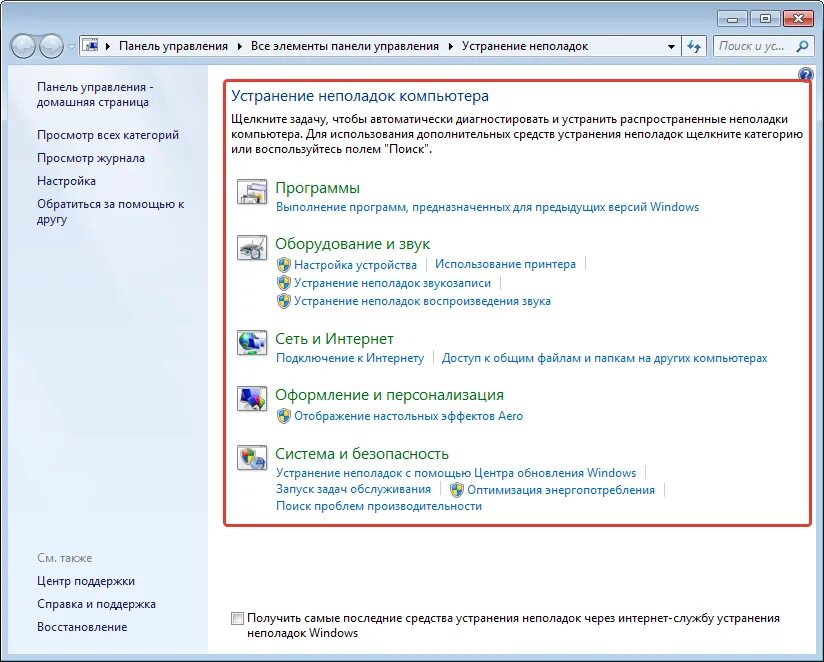824x662 pixels.
Task: Select the Устранение неполадок breadcrumb segment
Action: click(525, 46)
